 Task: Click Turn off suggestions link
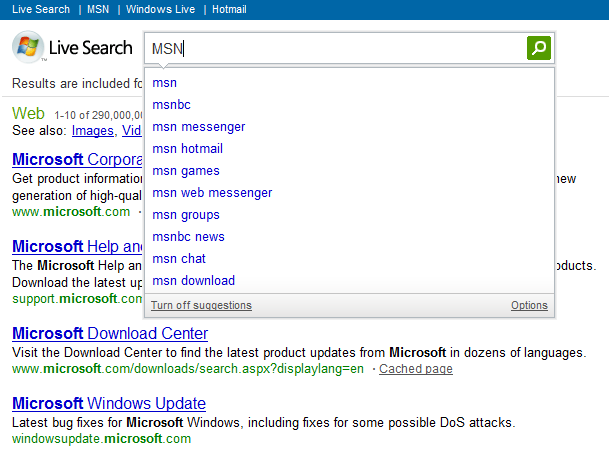coord(201,306)
